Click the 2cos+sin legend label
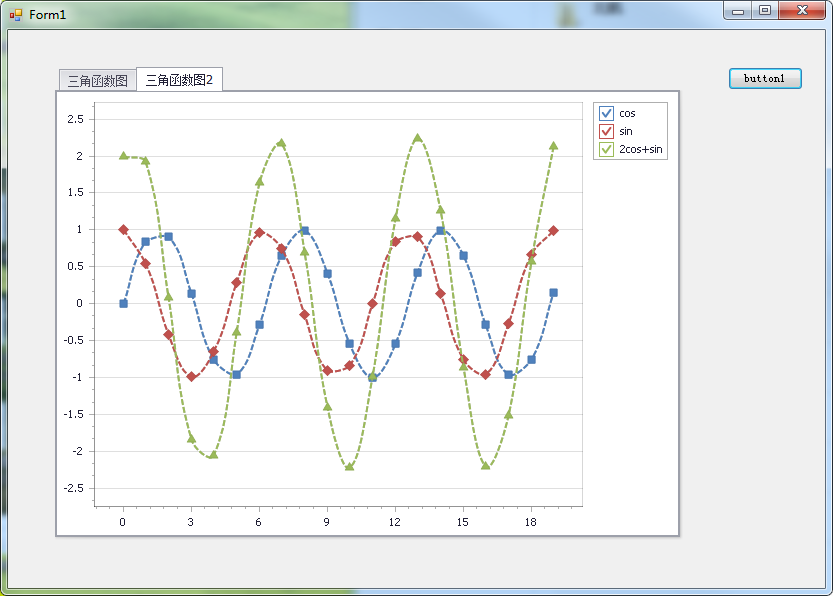The image size is (833, 596). pyautogui.click(x=641, y=149)
